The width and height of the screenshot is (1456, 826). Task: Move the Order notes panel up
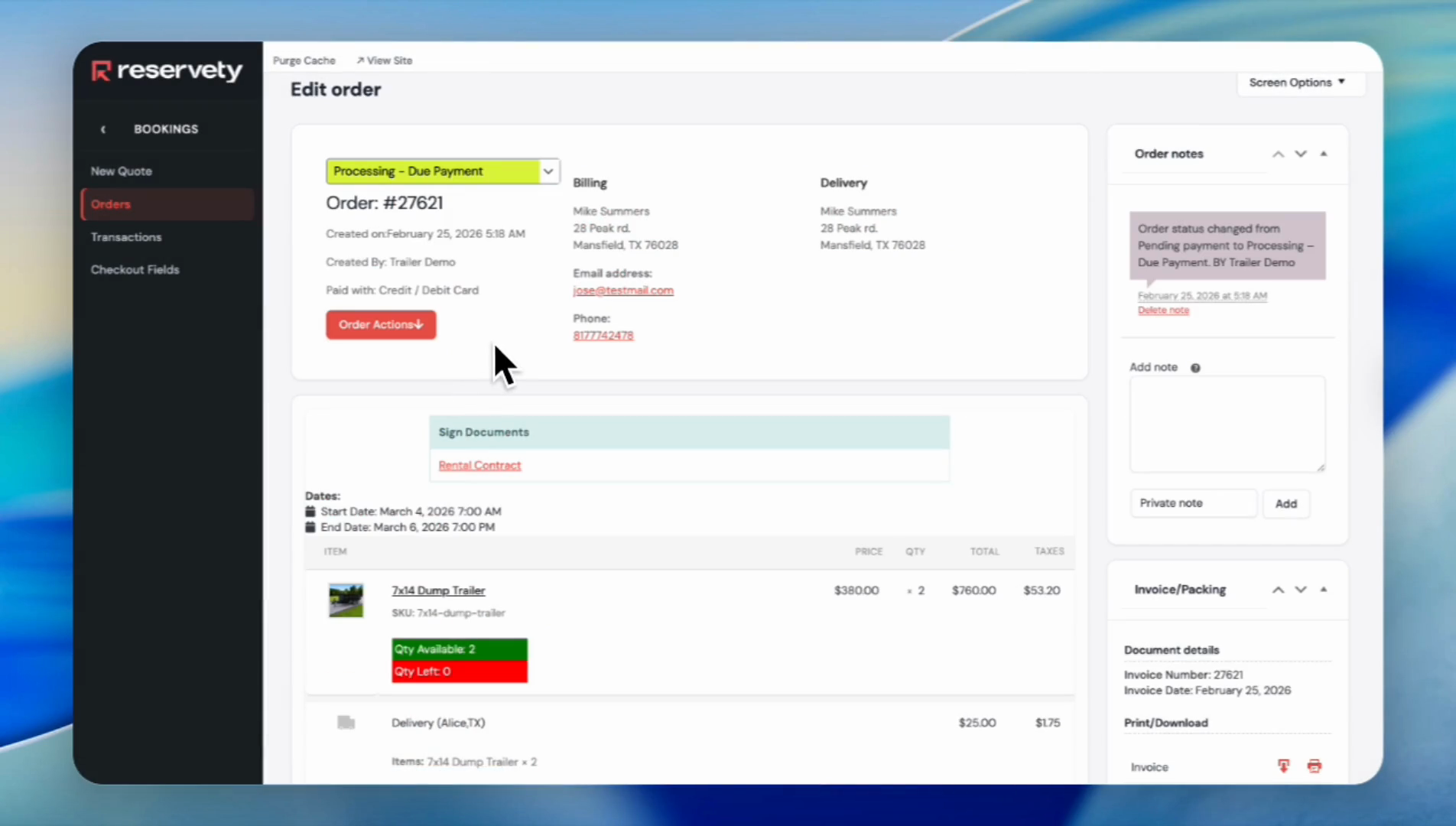pos(1277,153)
